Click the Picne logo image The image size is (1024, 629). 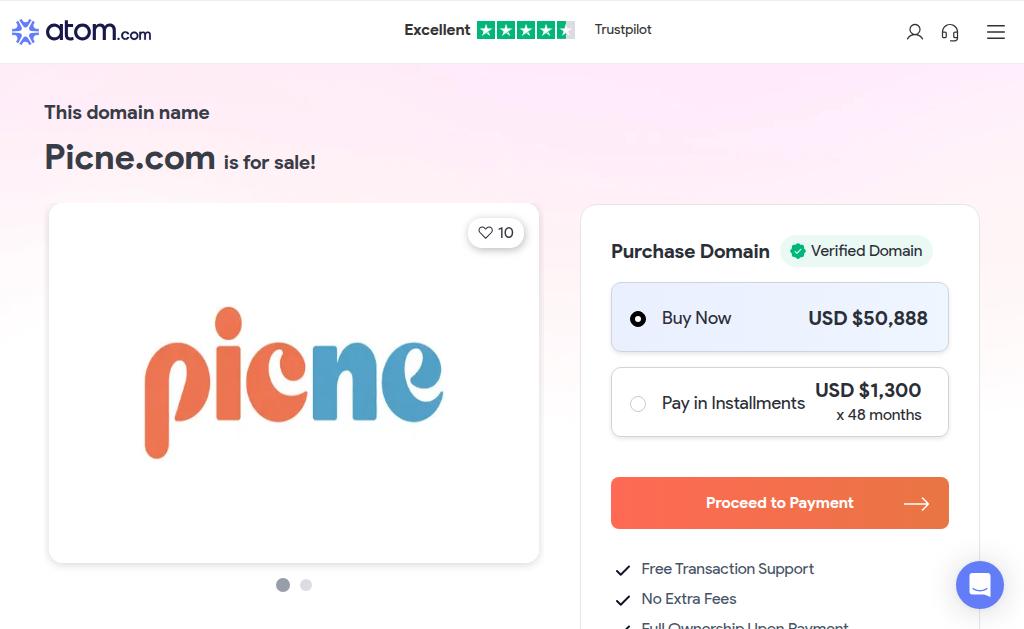tap(294, 382)
